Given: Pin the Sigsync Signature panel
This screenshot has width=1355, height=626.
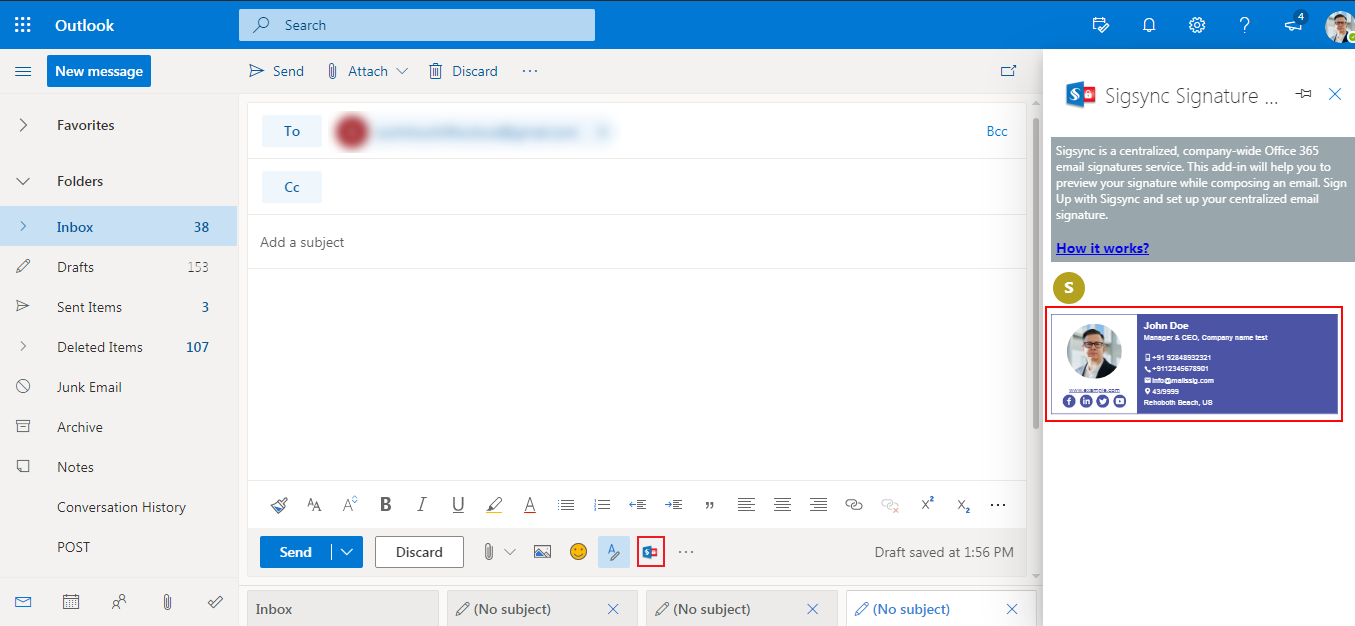Looking at the screenshot, I should [1303, 94].
